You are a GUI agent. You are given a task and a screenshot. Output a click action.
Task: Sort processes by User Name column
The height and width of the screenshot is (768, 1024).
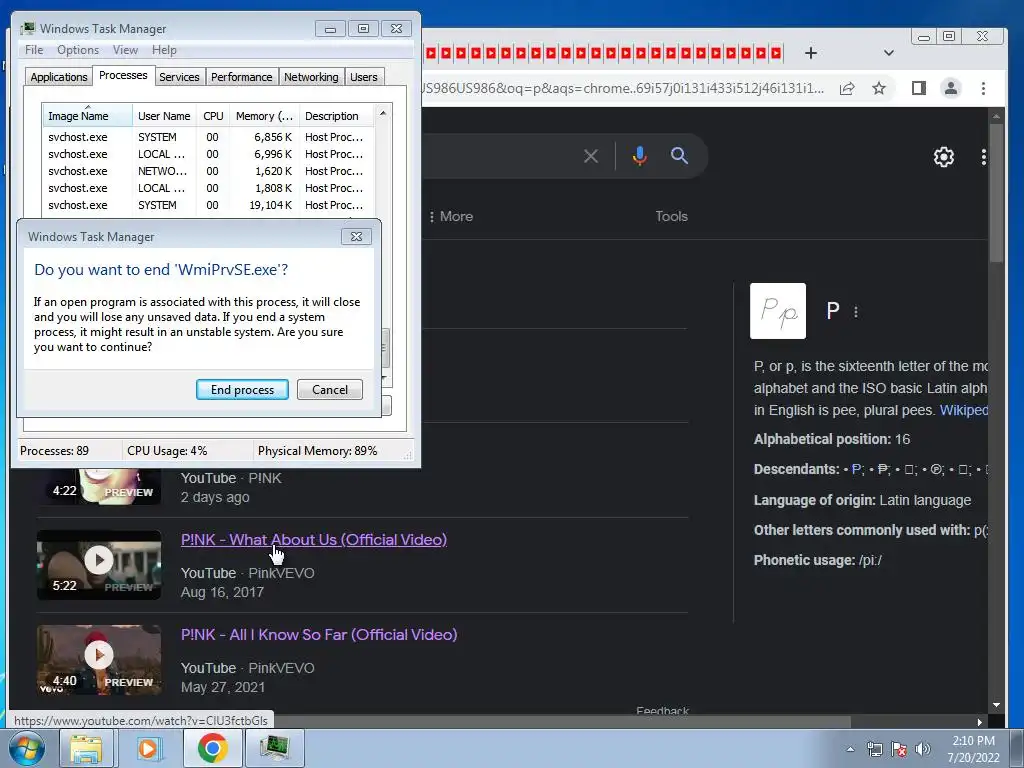[164, 116]
